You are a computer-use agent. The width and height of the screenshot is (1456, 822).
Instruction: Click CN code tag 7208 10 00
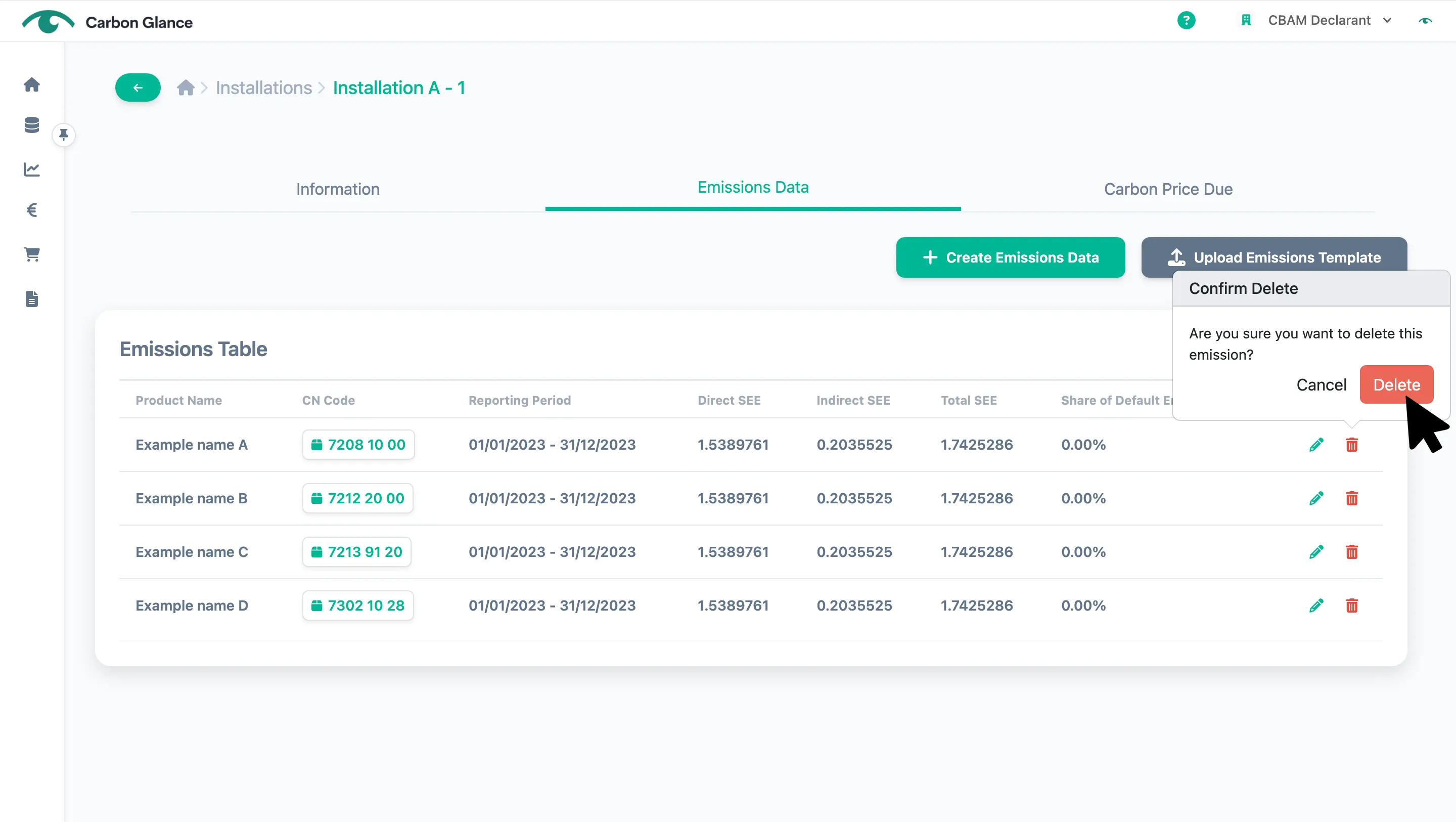(358, 445)
